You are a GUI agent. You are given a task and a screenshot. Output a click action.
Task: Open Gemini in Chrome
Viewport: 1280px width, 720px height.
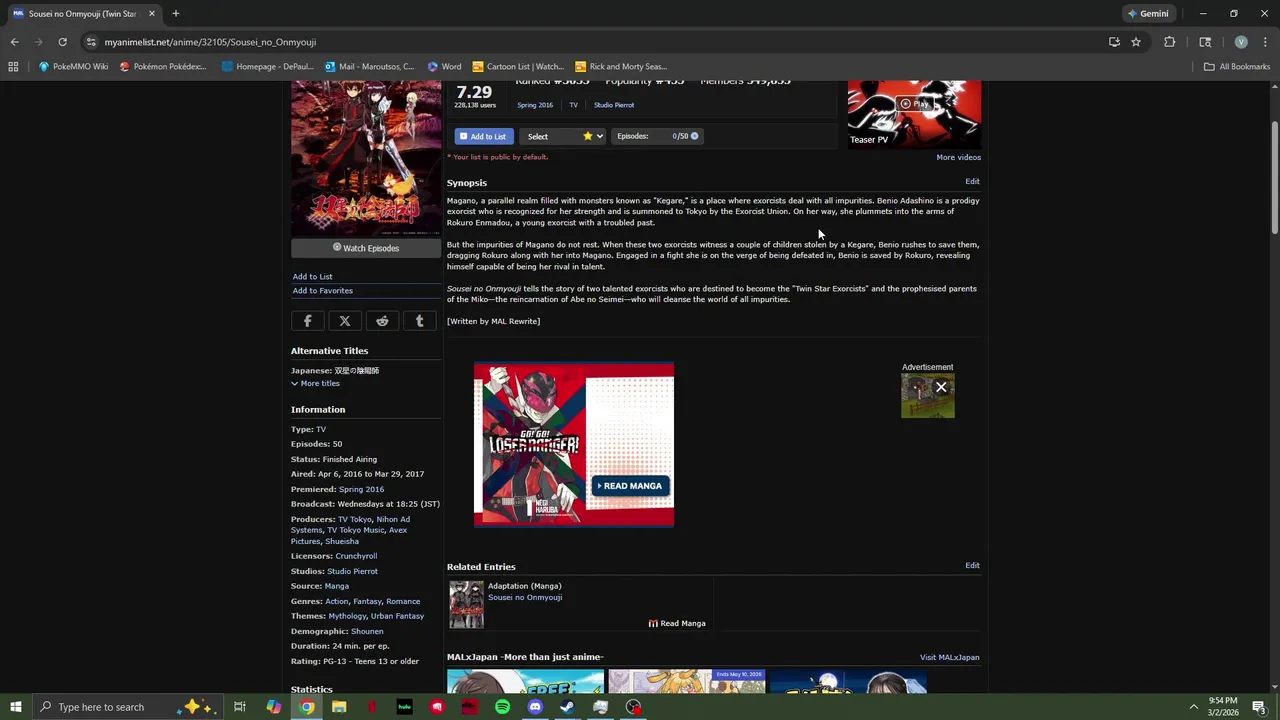coord(1147,14)
